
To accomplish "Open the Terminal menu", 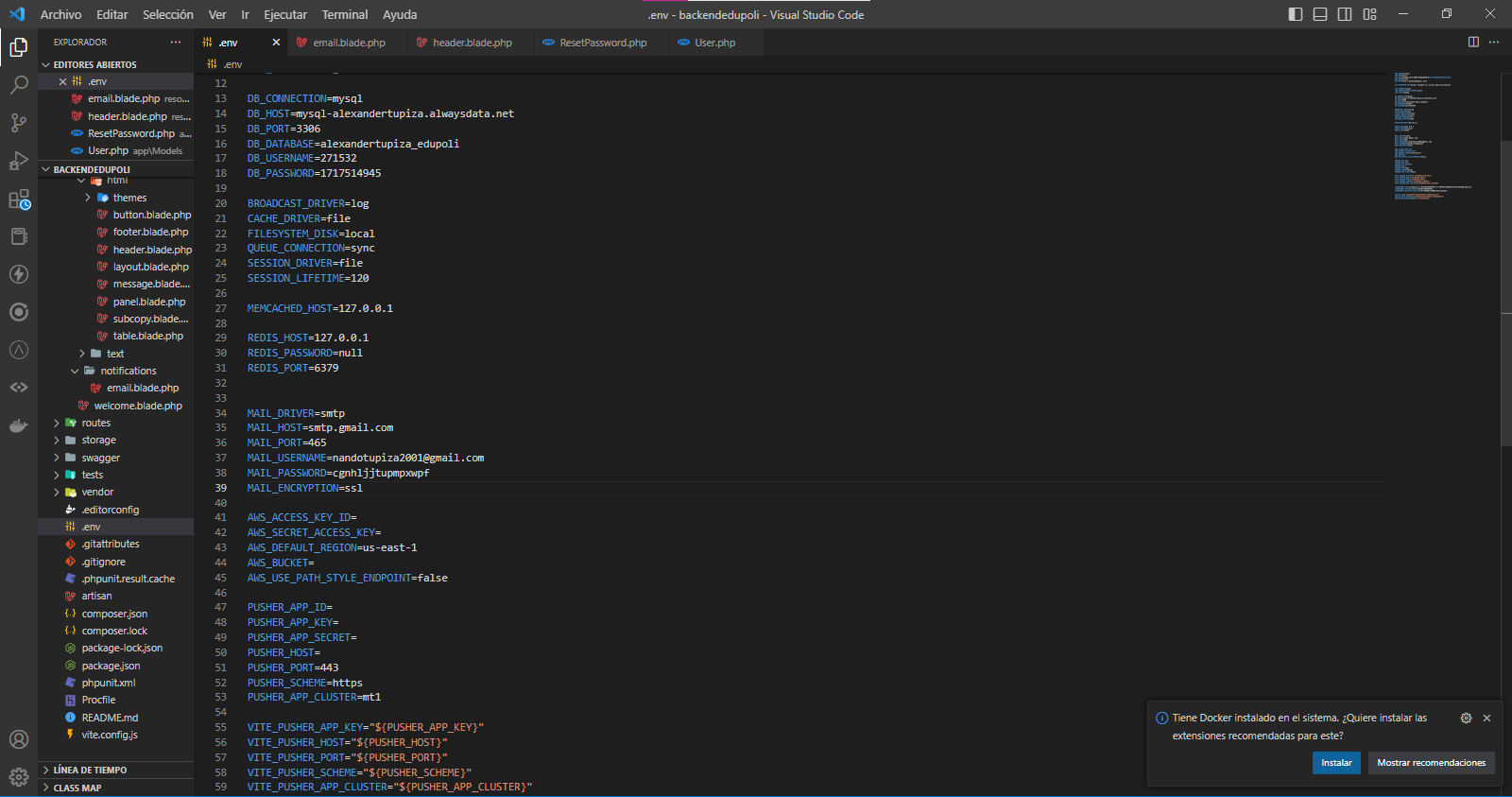I will [x=345, y=14].
